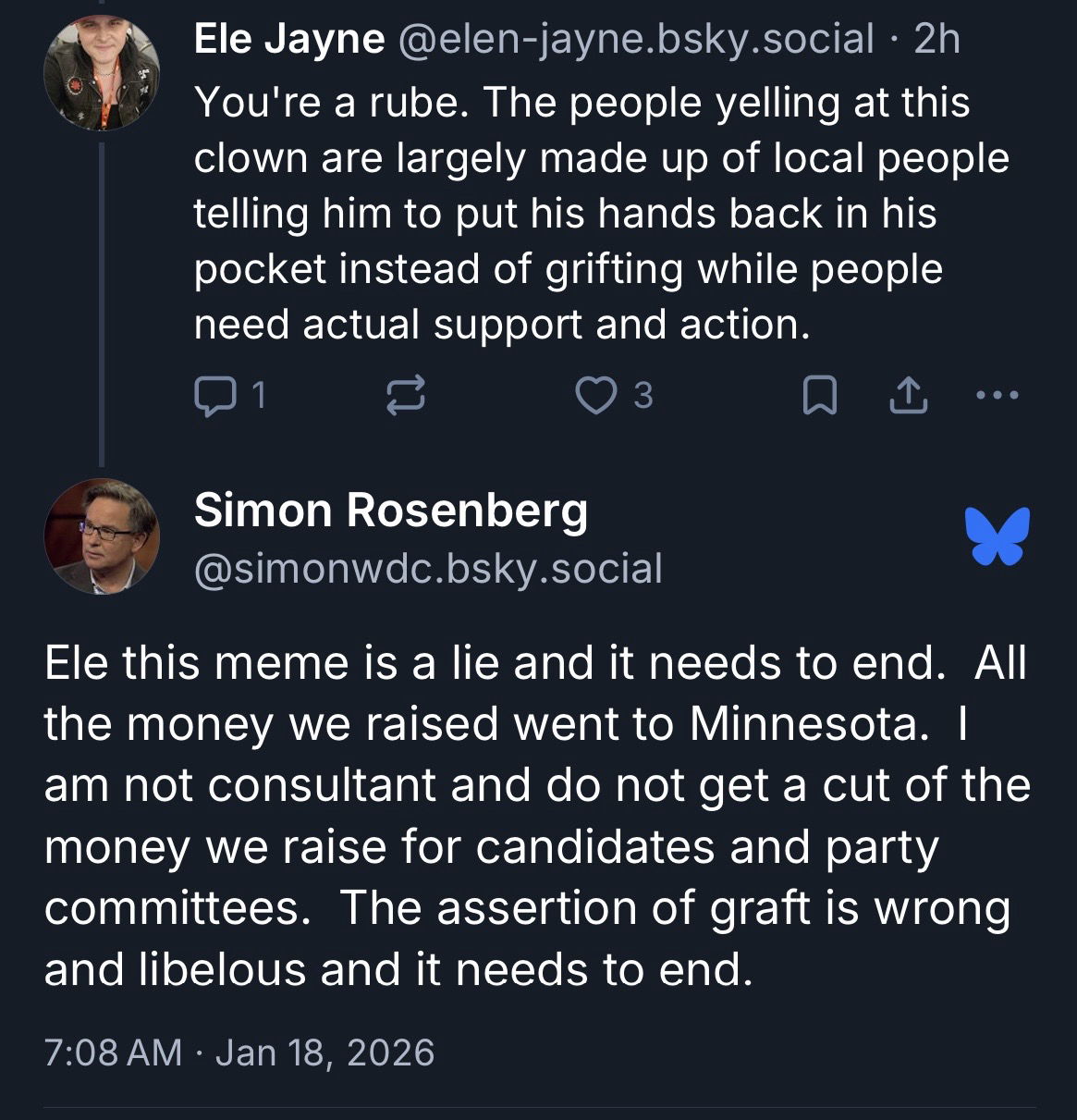Click the reply count number 1
1077x1120 pixels.
click(x=259, y=396)
